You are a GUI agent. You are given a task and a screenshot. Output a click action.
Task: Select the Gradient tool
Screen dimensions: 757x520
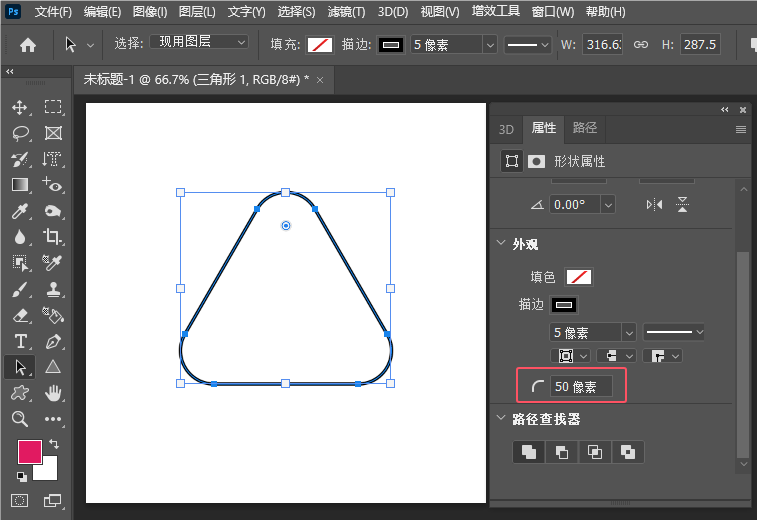(x=20, y=185)
